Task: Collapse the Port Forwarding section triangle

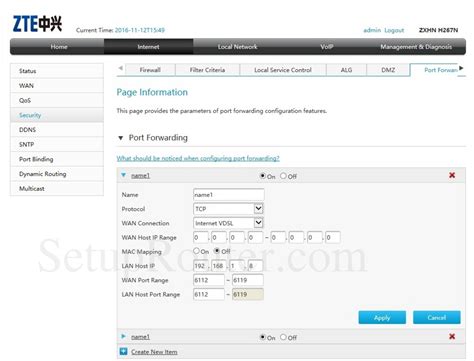Action: (121, 138)
